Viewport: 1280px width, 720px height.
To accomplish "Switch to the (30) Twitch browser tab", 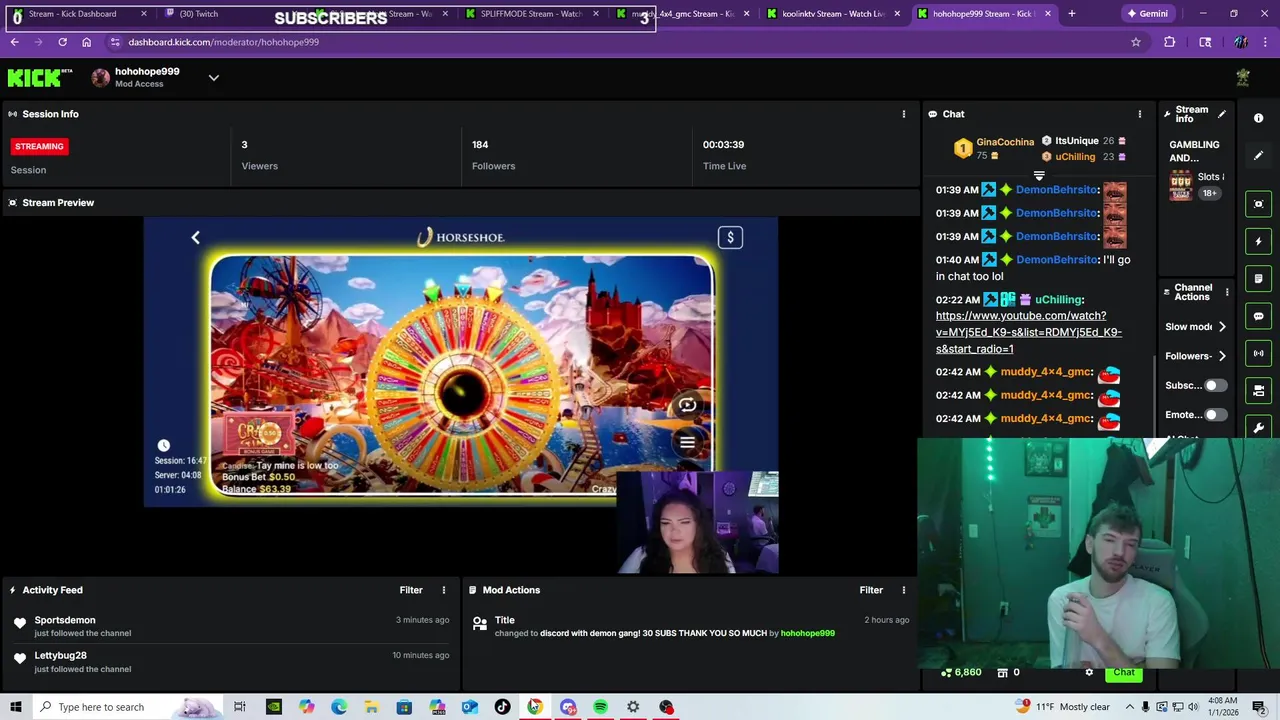I will (x=230, y=14).
